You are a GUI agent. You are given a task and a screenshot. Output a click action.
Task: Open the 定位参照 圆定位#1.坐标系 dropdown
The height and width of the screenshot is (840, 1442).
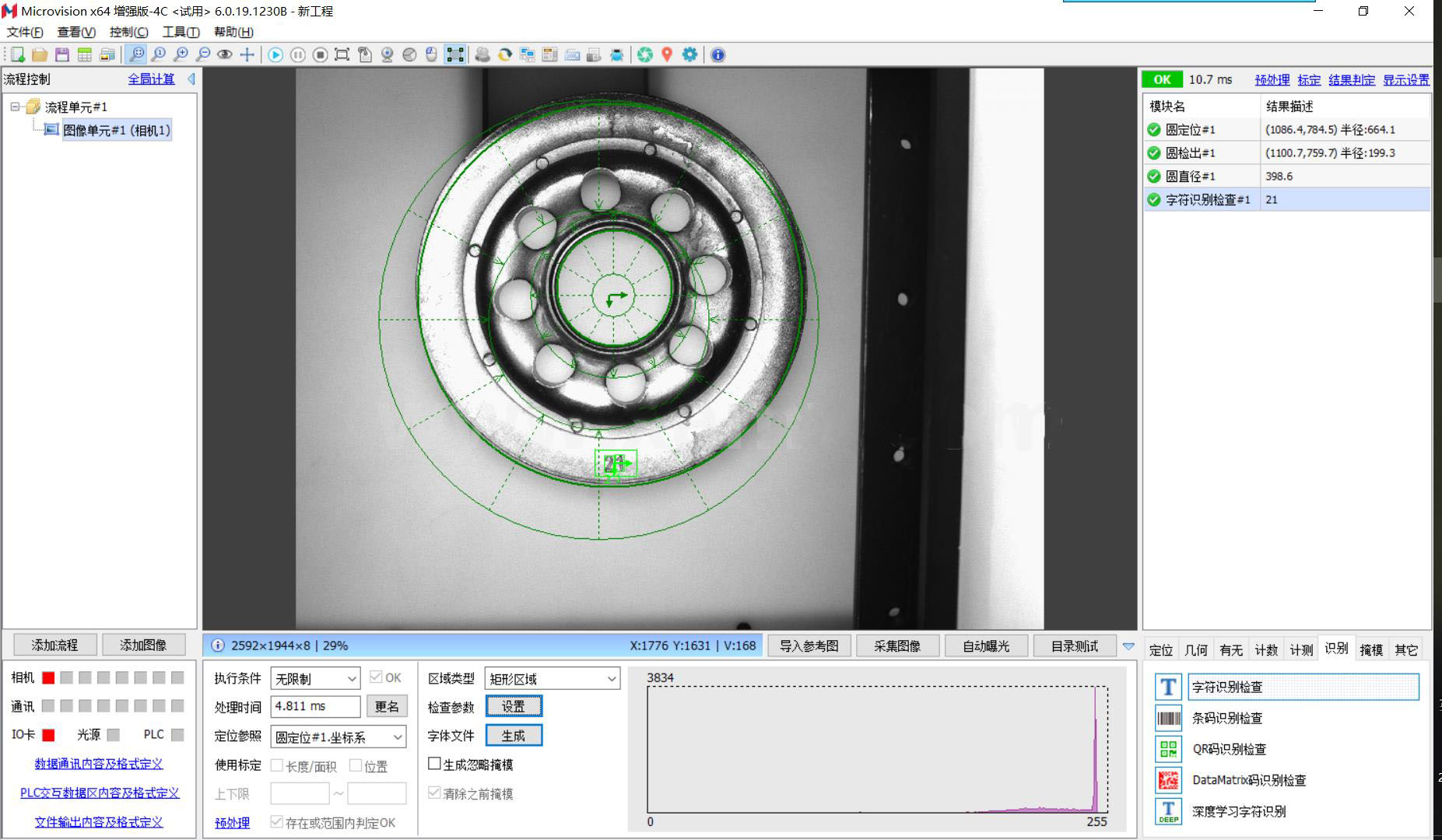pos(339,737)
